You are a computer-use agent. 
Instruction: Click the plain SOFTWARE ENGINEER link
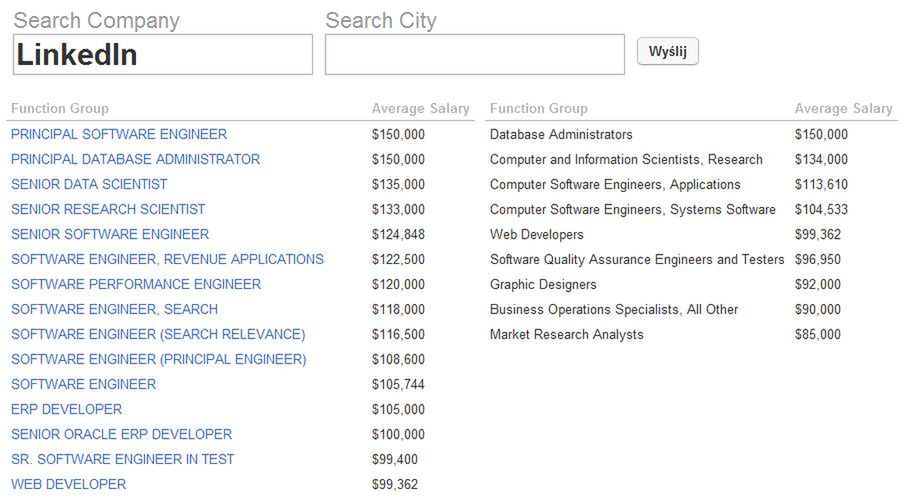[83, 384]
